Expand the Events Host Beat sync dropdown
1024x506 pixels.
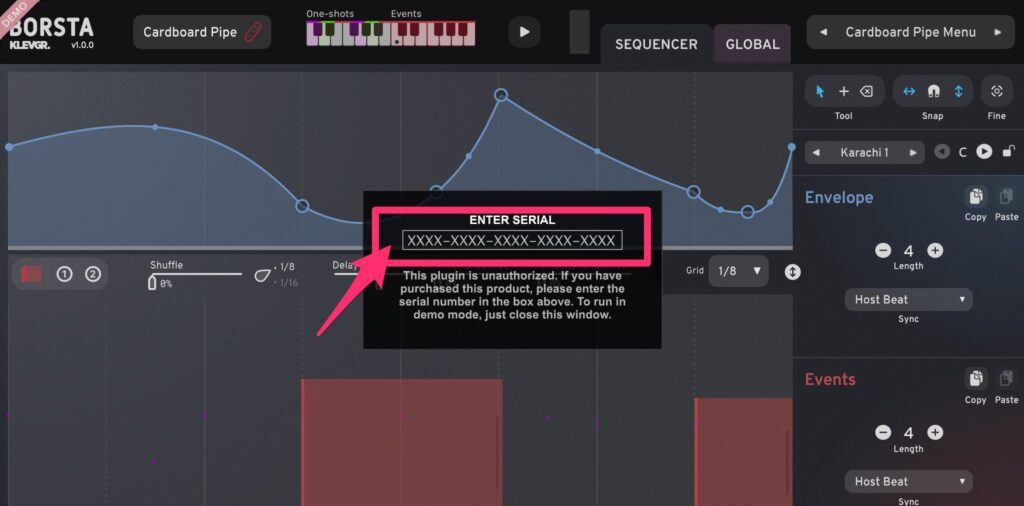point(908,481)
